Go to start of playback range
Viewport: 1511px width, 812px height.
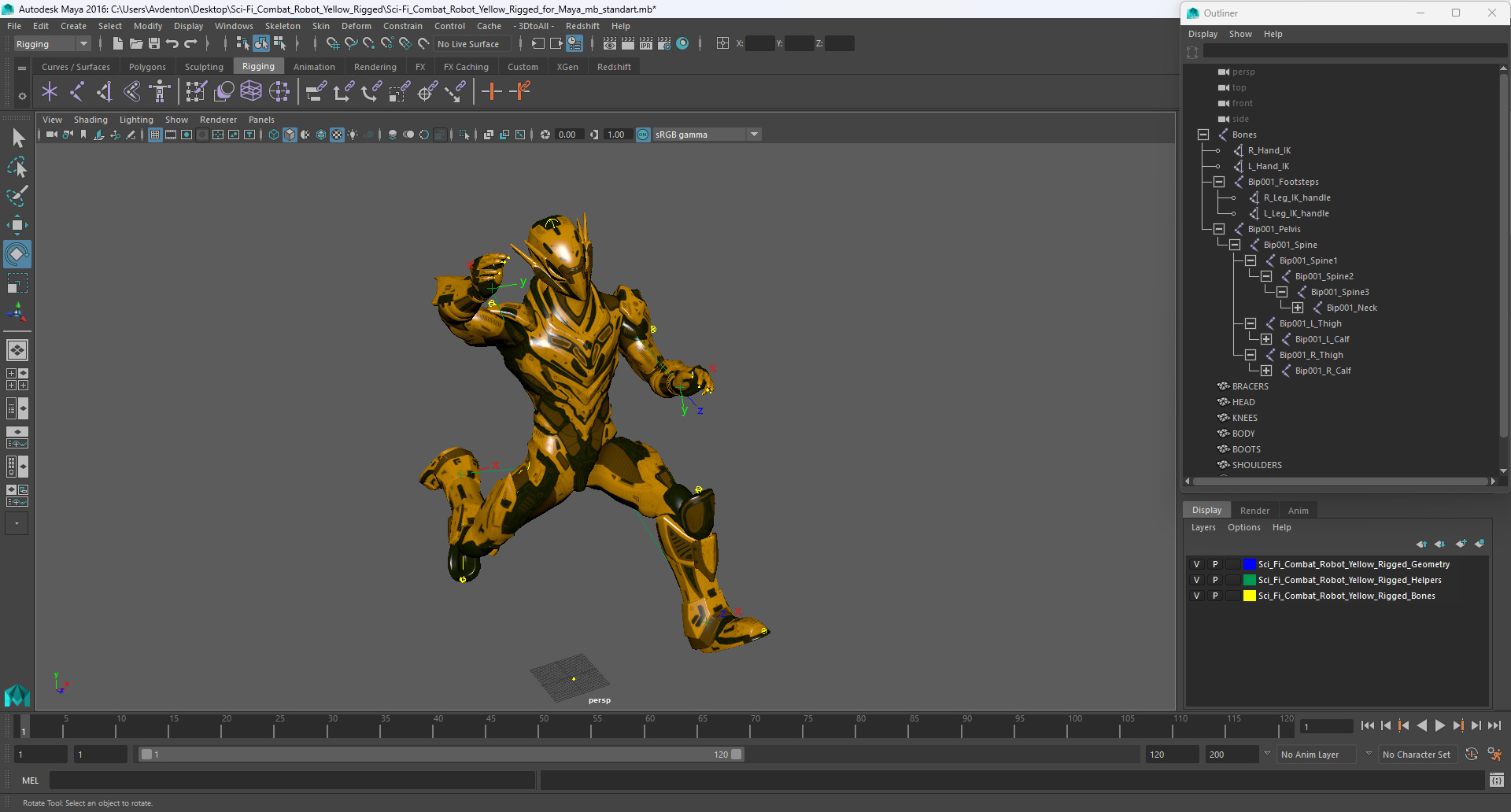(1367, 726)
